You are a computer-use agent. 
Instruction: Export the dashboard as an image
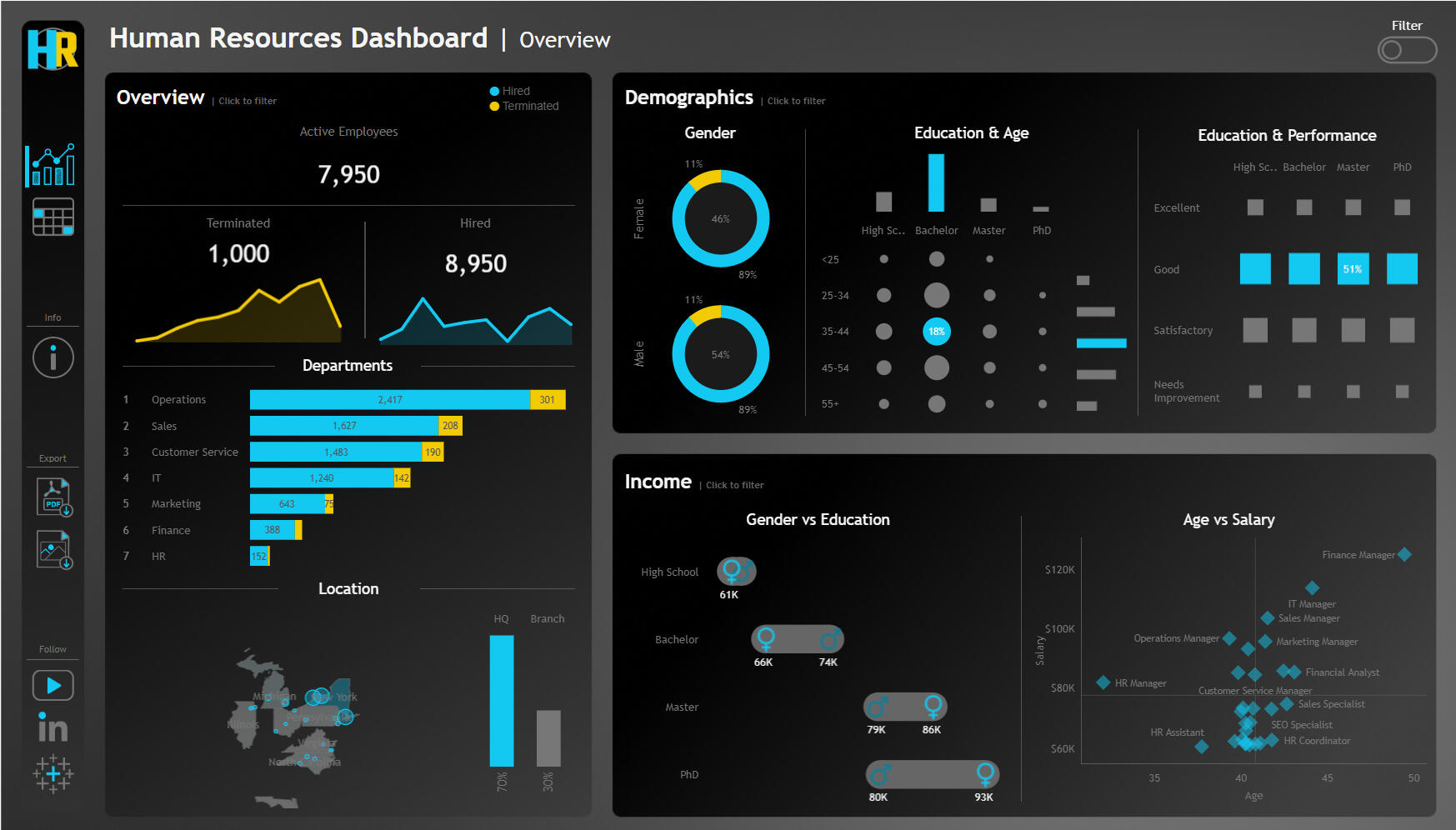click(x=52, y=549)
